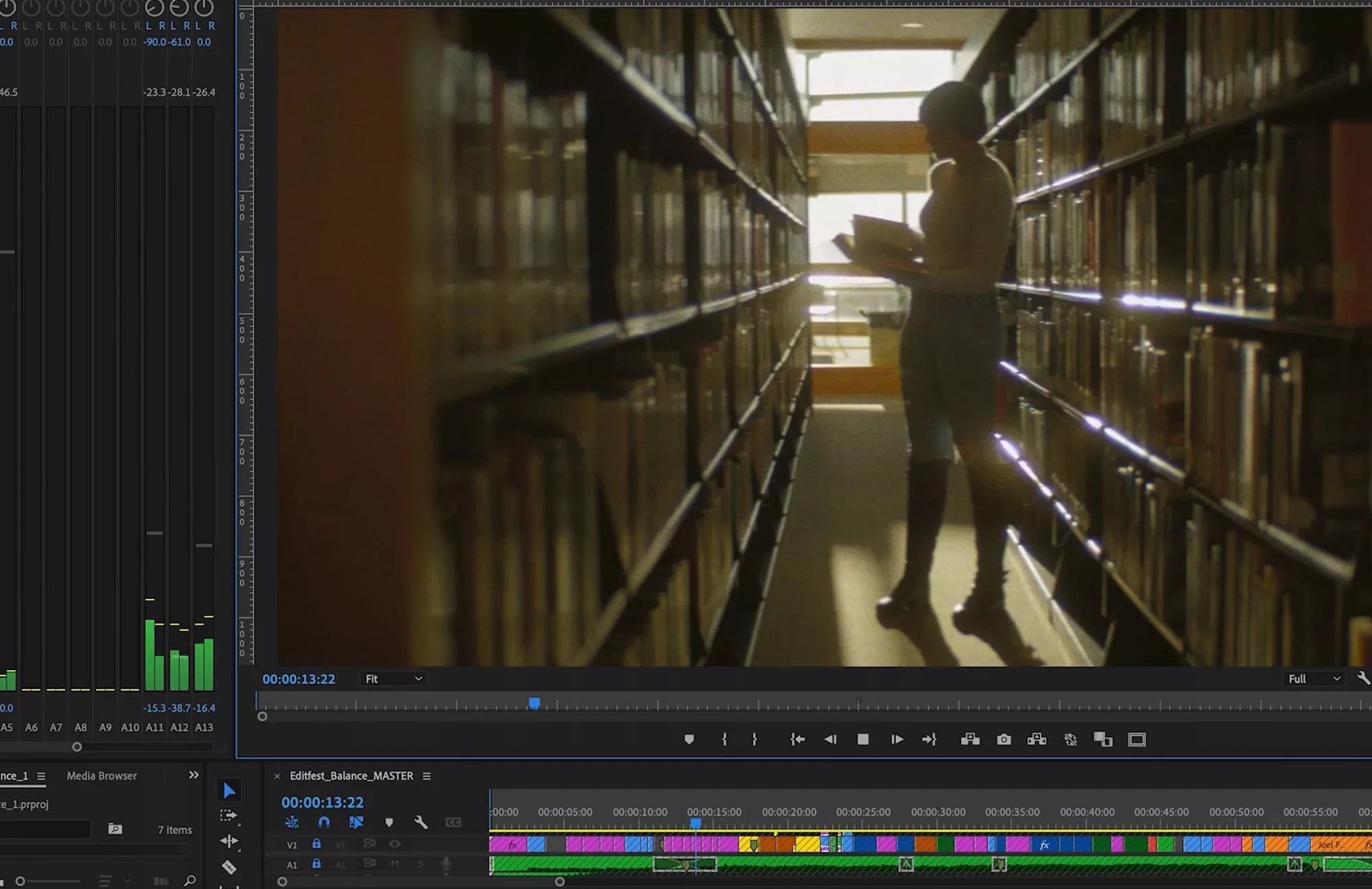Click Go to In point button
This screenshot has height=889, width=1372.
pyautogui.click(x=797, y=739)
